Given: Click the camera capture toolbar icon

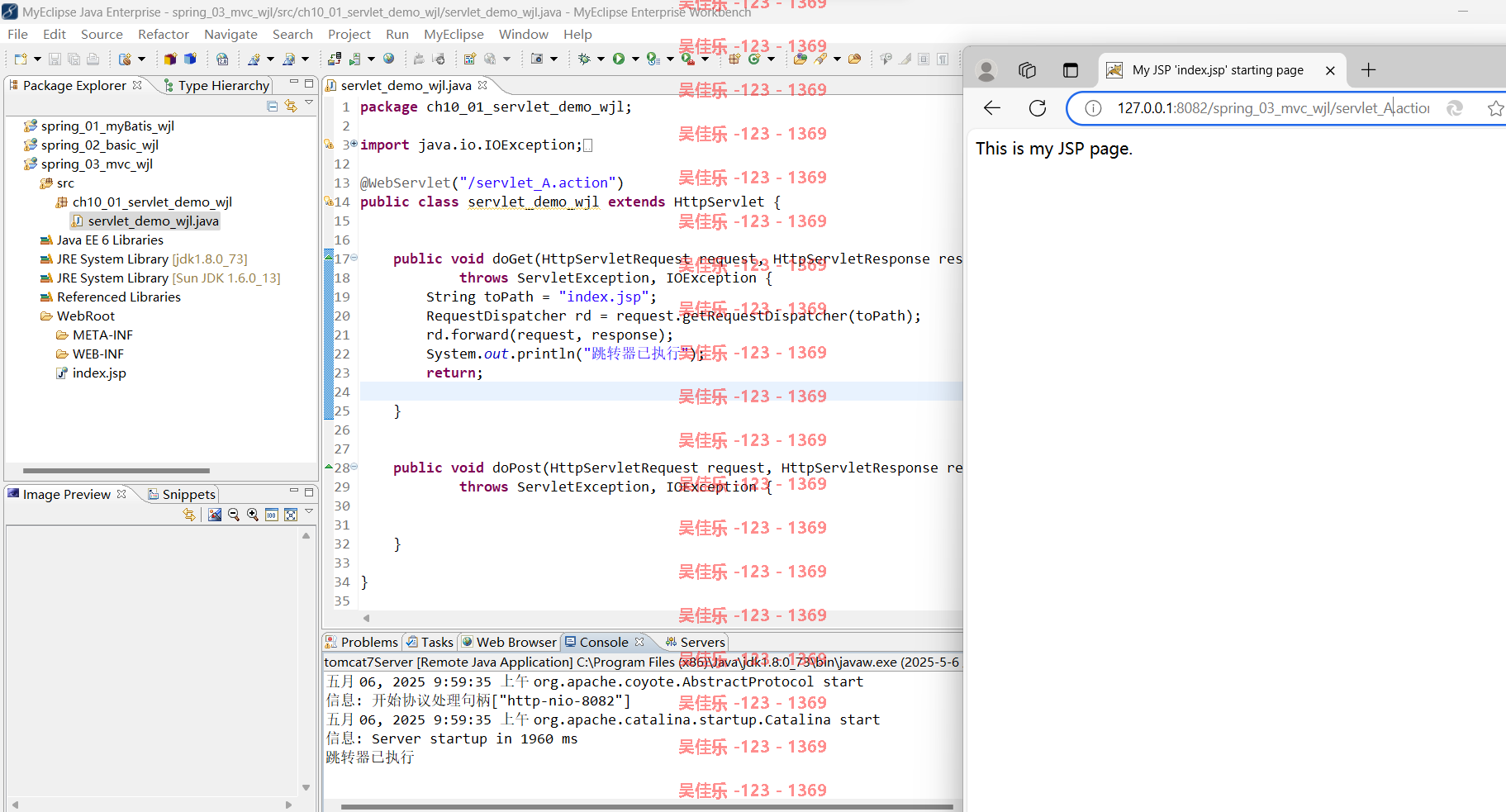Looking at the screenshot, I should pyautogui.click(x=537, y=59).
